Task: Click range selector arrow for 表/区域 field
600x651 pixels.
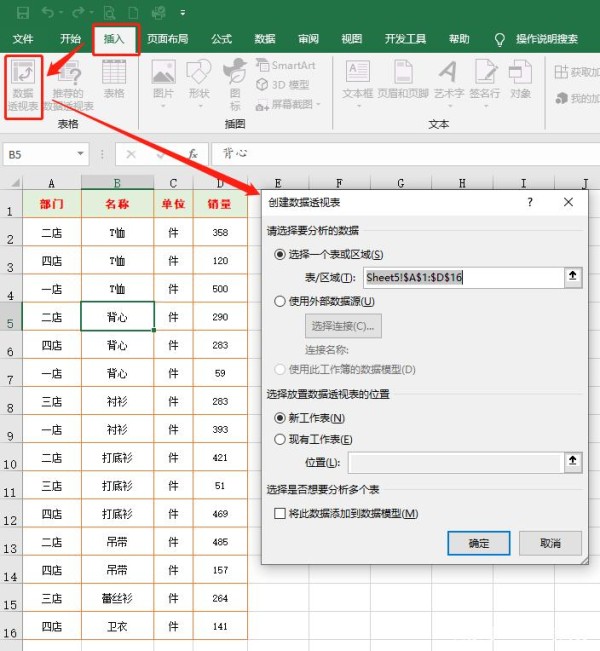Action: 573,277
